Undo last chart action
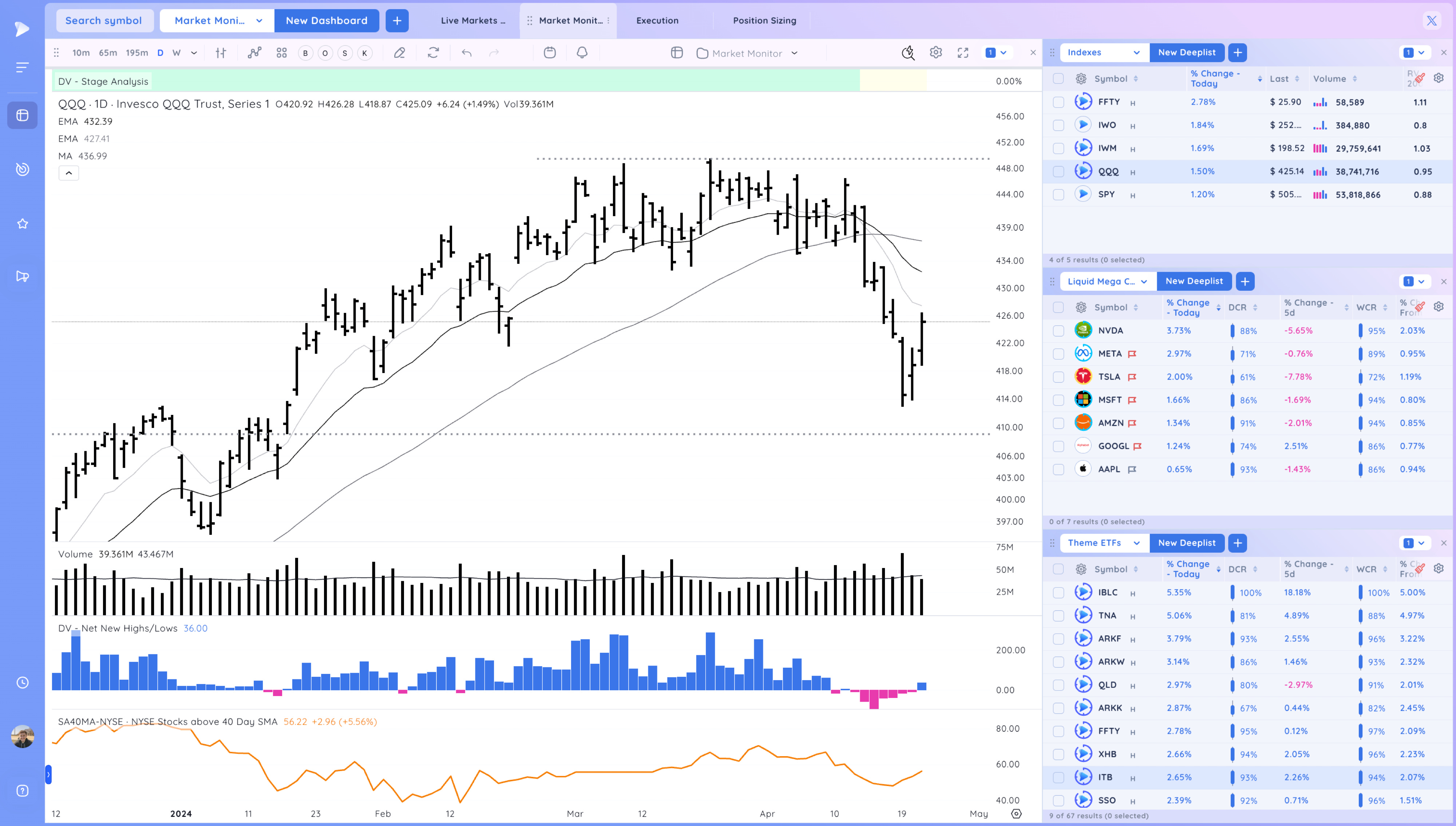This screenshot has width=1456, height=826. (x=466, y=53)
